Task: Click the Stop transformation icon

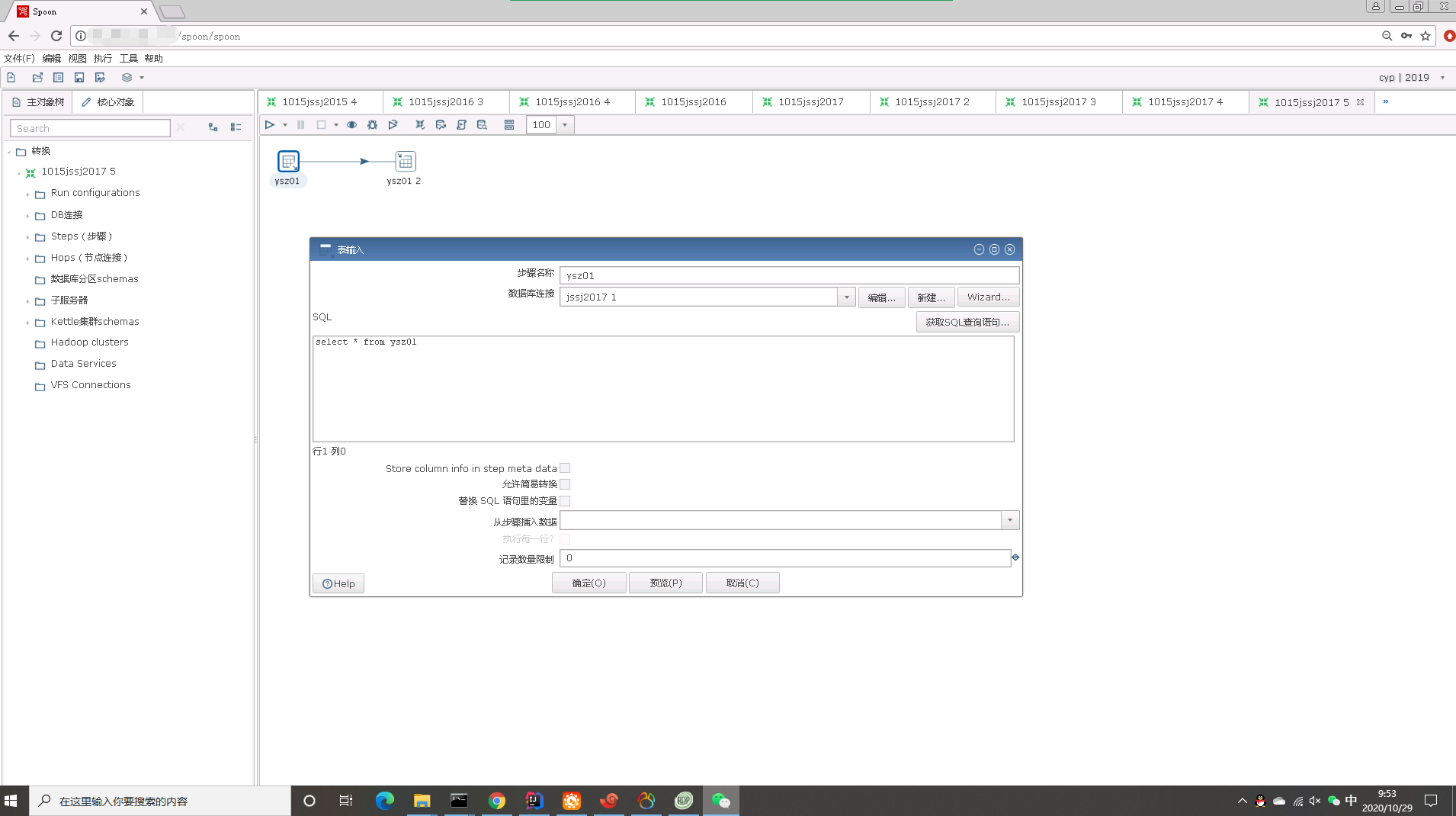Action: [322, 125]
